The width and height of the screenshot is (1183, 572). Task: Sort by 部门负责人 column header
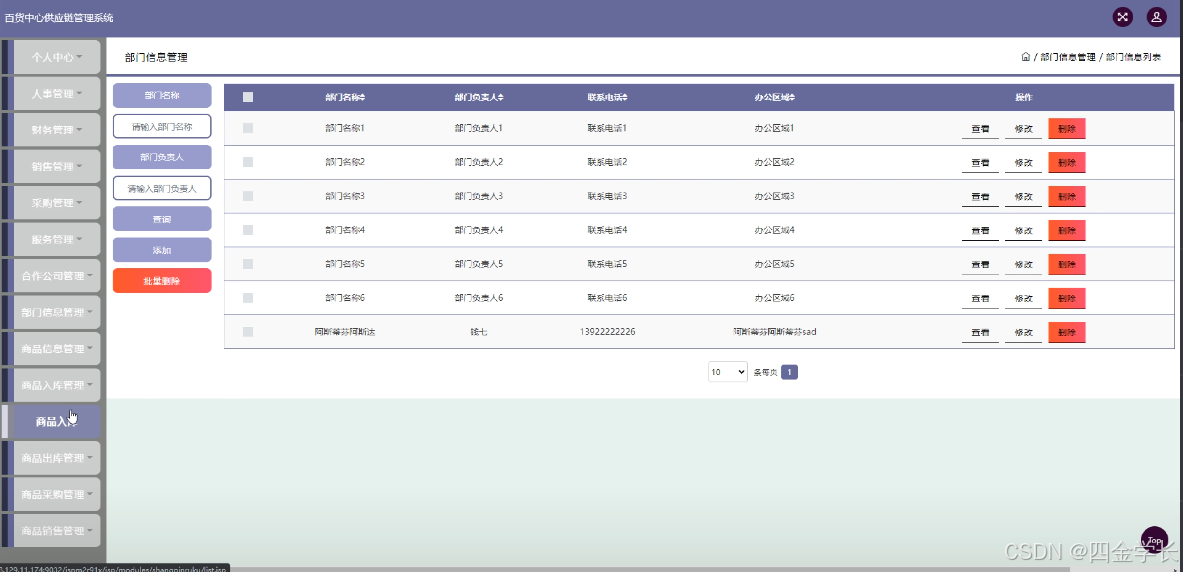click(479, 97)
